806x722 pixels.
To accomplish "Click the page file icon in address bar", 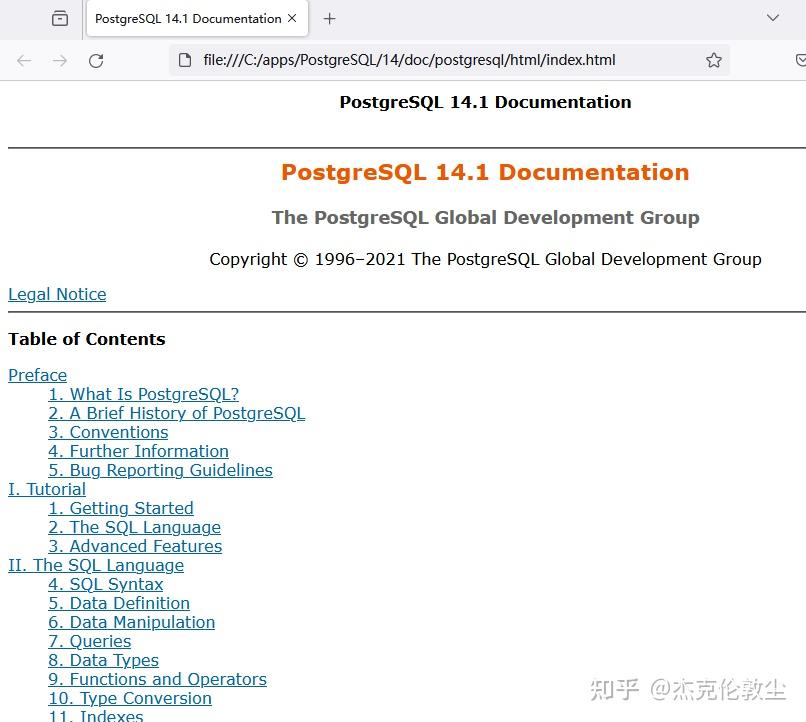I will click(185, 60).
